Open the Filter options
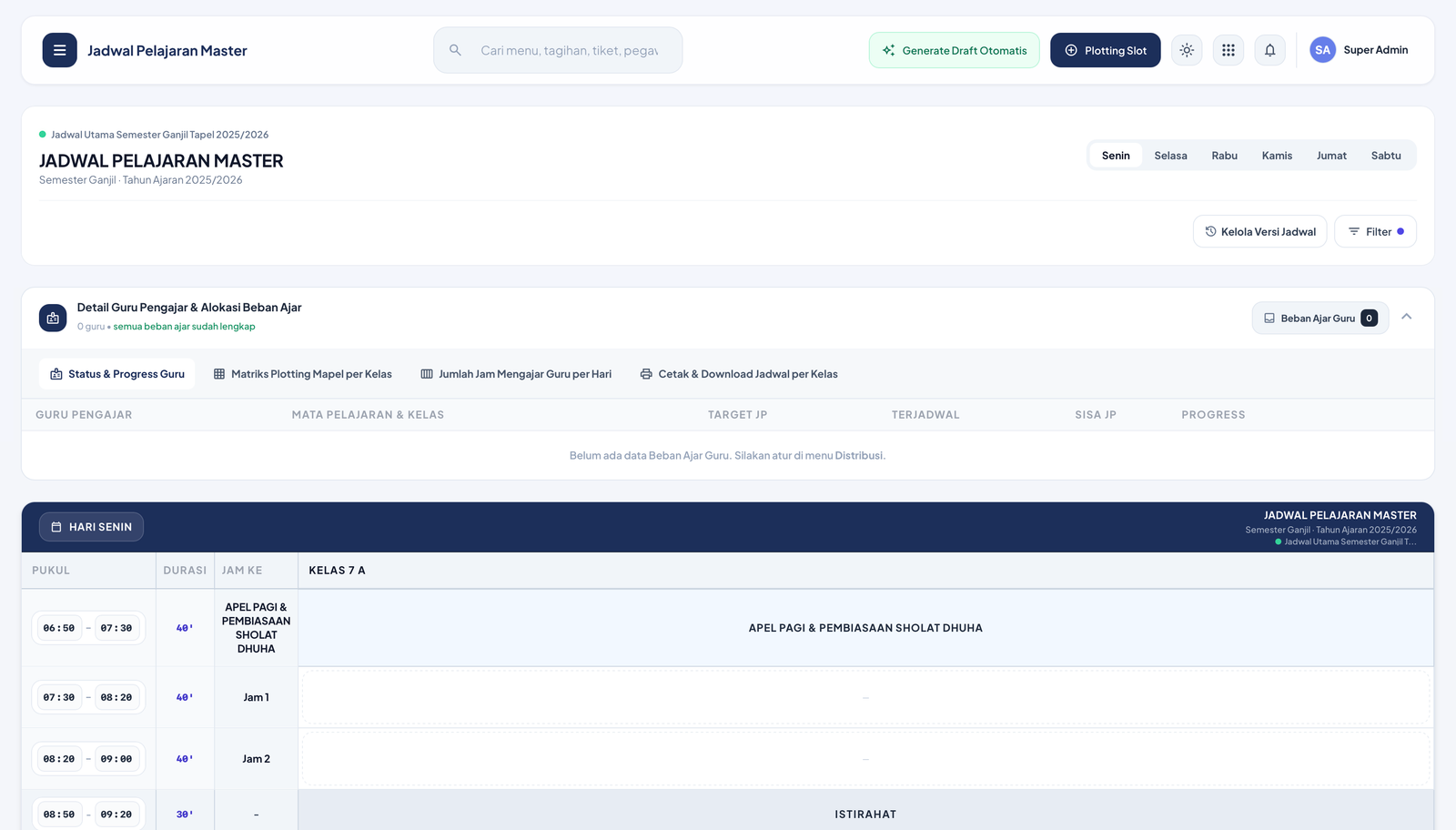This screenshot has height=830, width=1456. [x=1375, y=231]
